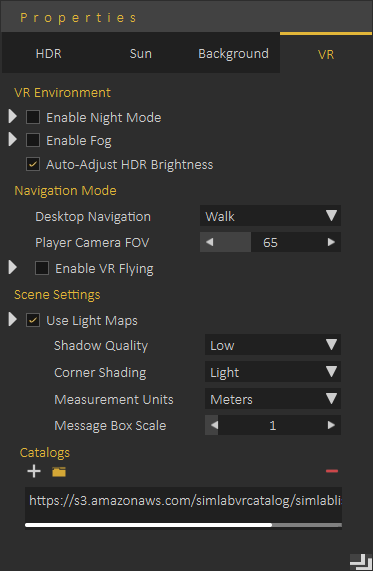Uncheck Auto-Adjust HDR Brightness

(33, 164)
